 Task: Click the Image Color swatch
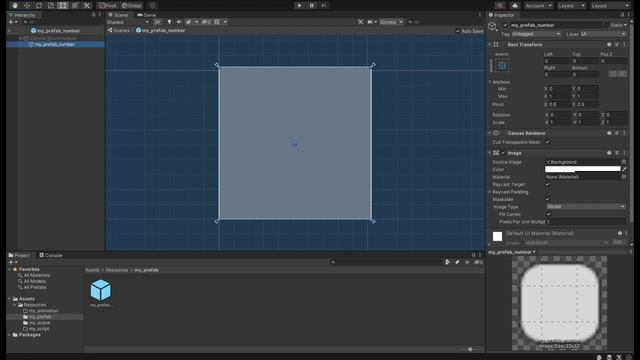click(x=582, y=169)
